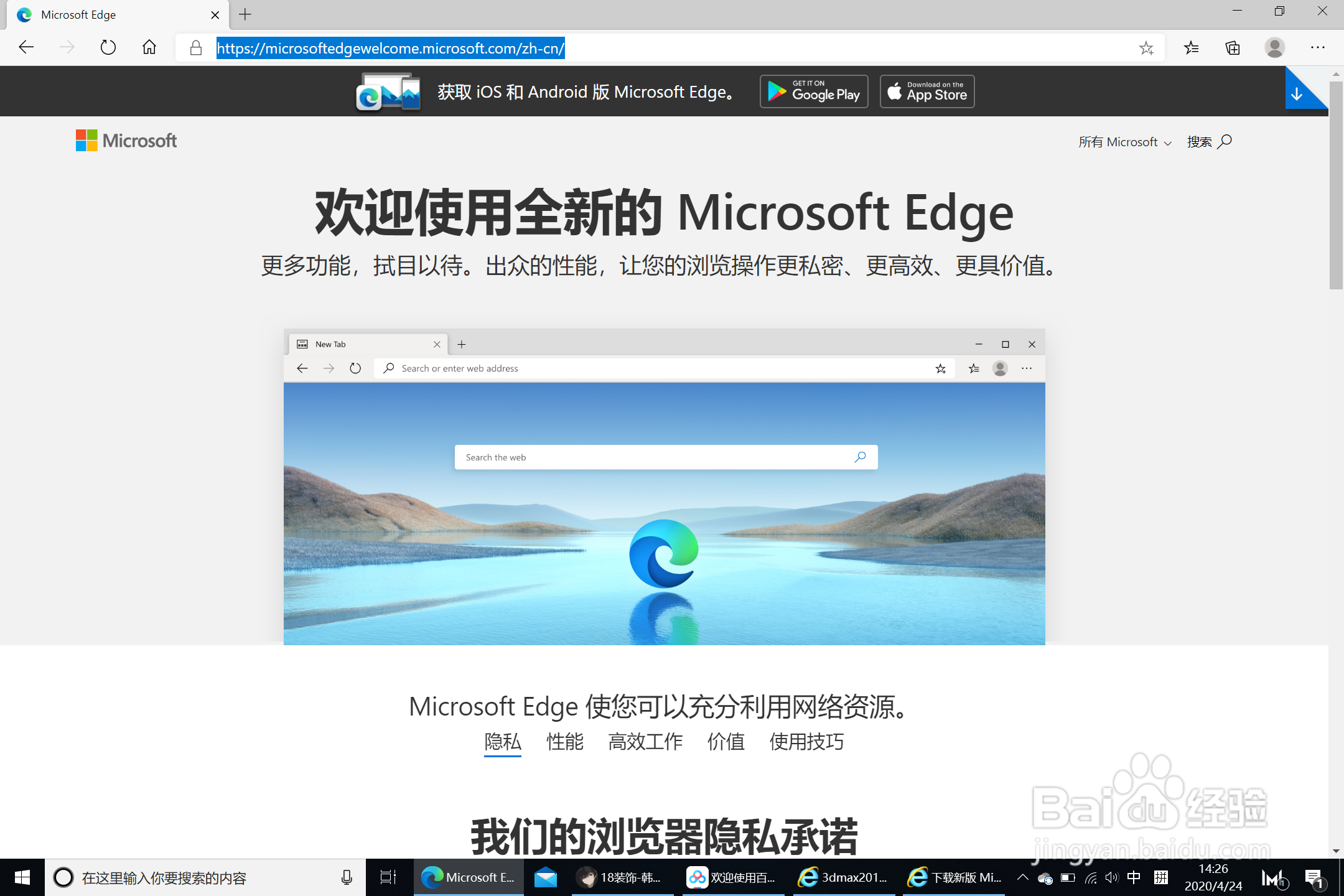
Task: Select the 高效工作 tab
Action: coord(645,742)
